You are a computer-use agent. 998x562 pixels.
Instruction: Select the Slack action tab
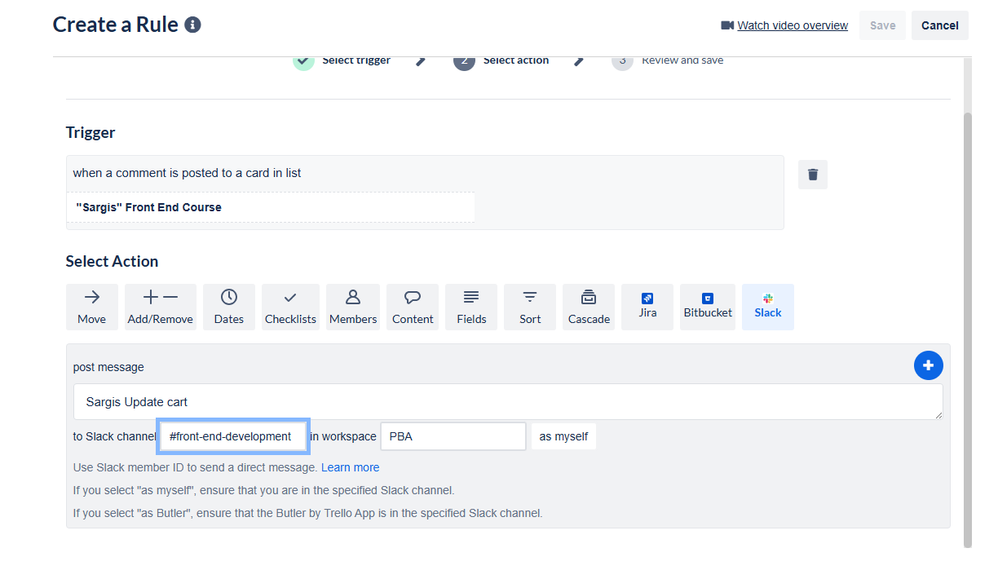(x=768, y=307)
